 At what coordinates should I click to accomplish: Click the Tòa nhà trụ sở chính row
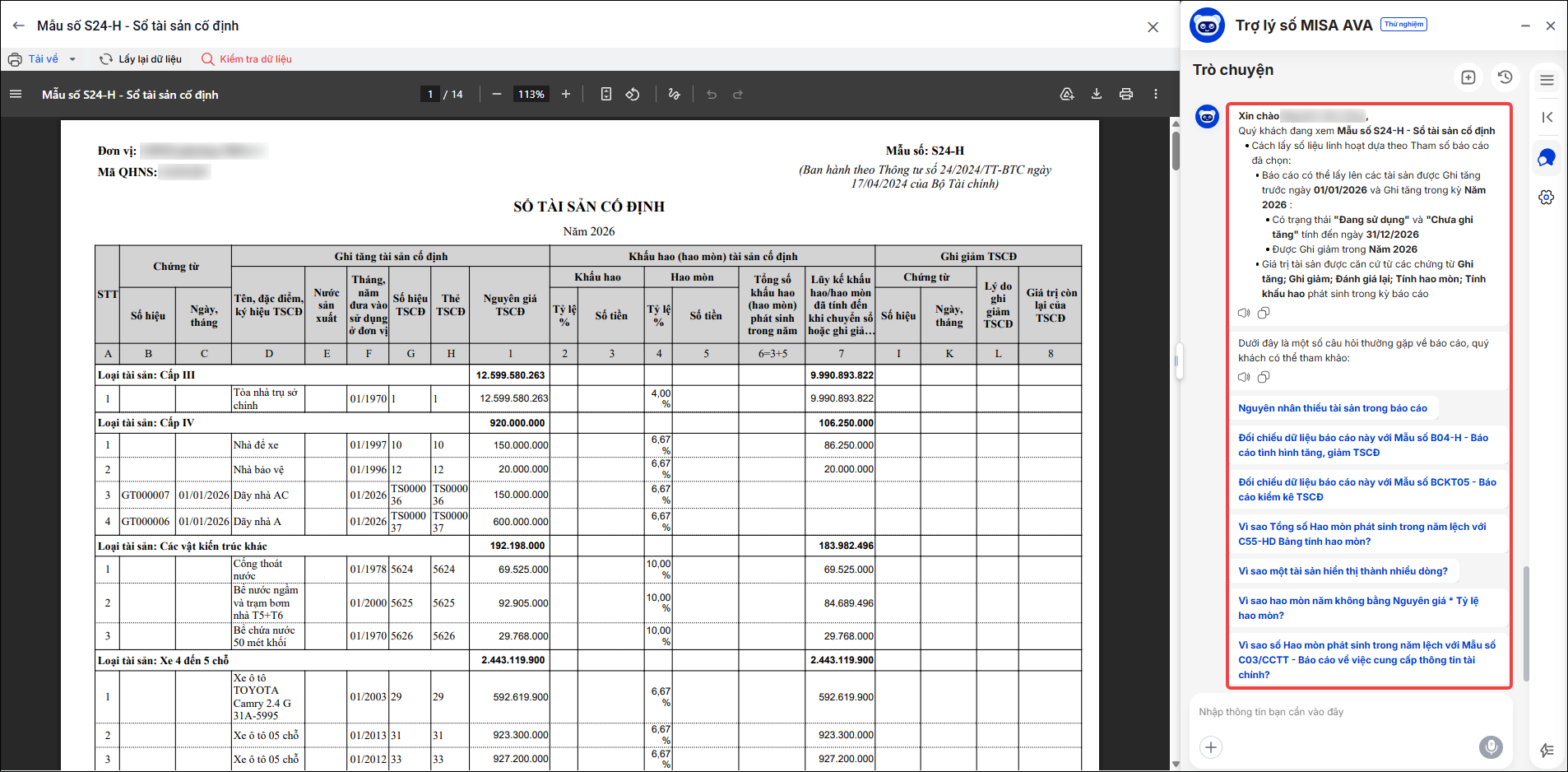point(588,398)
